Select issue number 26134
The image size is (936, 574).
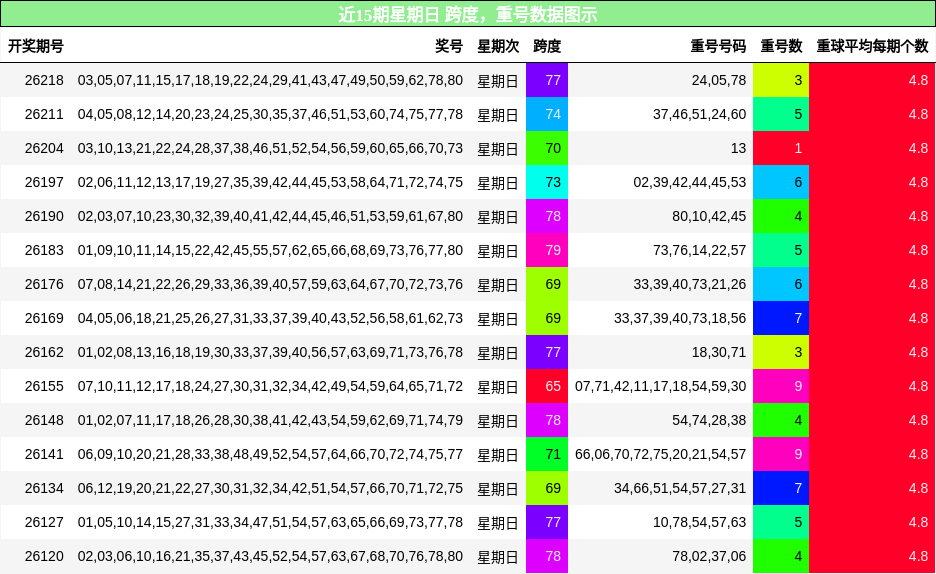(x=44, y=489)
